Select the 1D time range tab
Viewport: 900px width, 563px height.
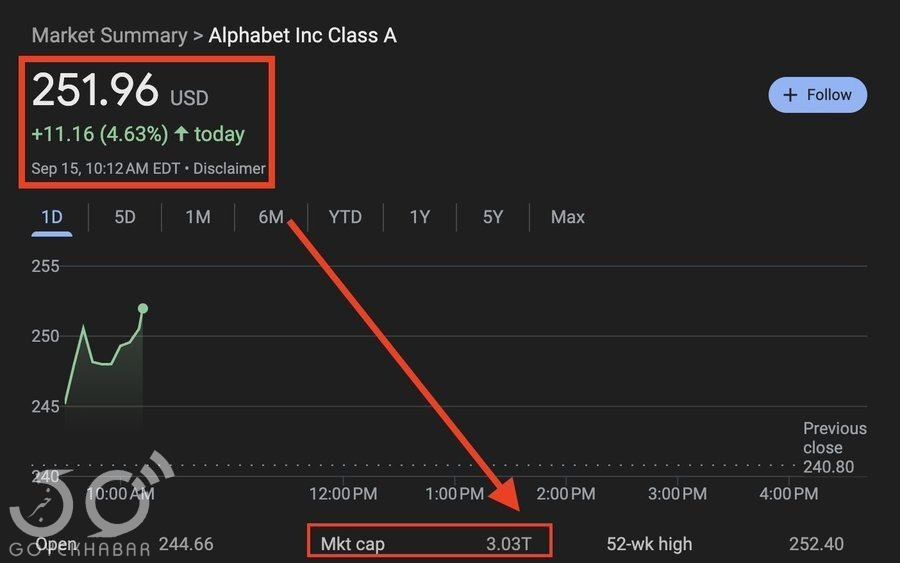[51, 217]
